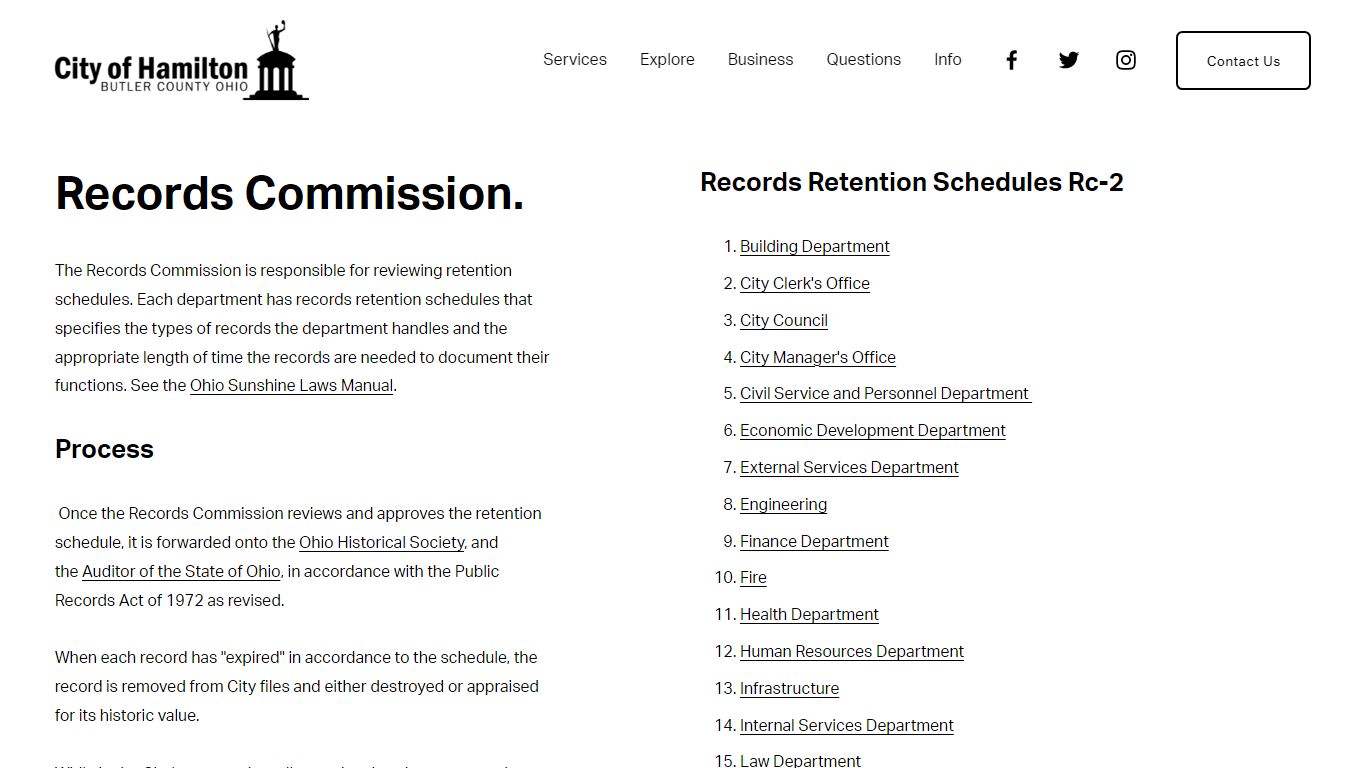Open the City of Hamilton logo home link
The width and height of the screenshot is (1366, 768).
(x=181, y=61)
